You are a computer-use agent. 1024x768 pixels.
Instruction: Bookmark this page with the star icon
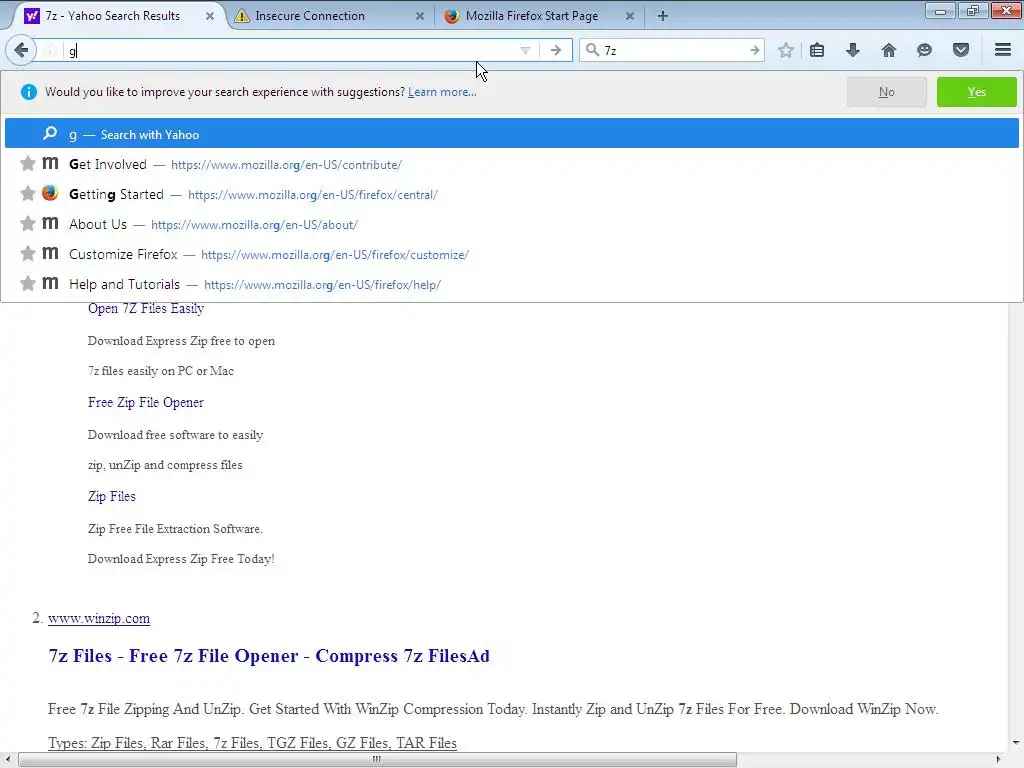786,50
